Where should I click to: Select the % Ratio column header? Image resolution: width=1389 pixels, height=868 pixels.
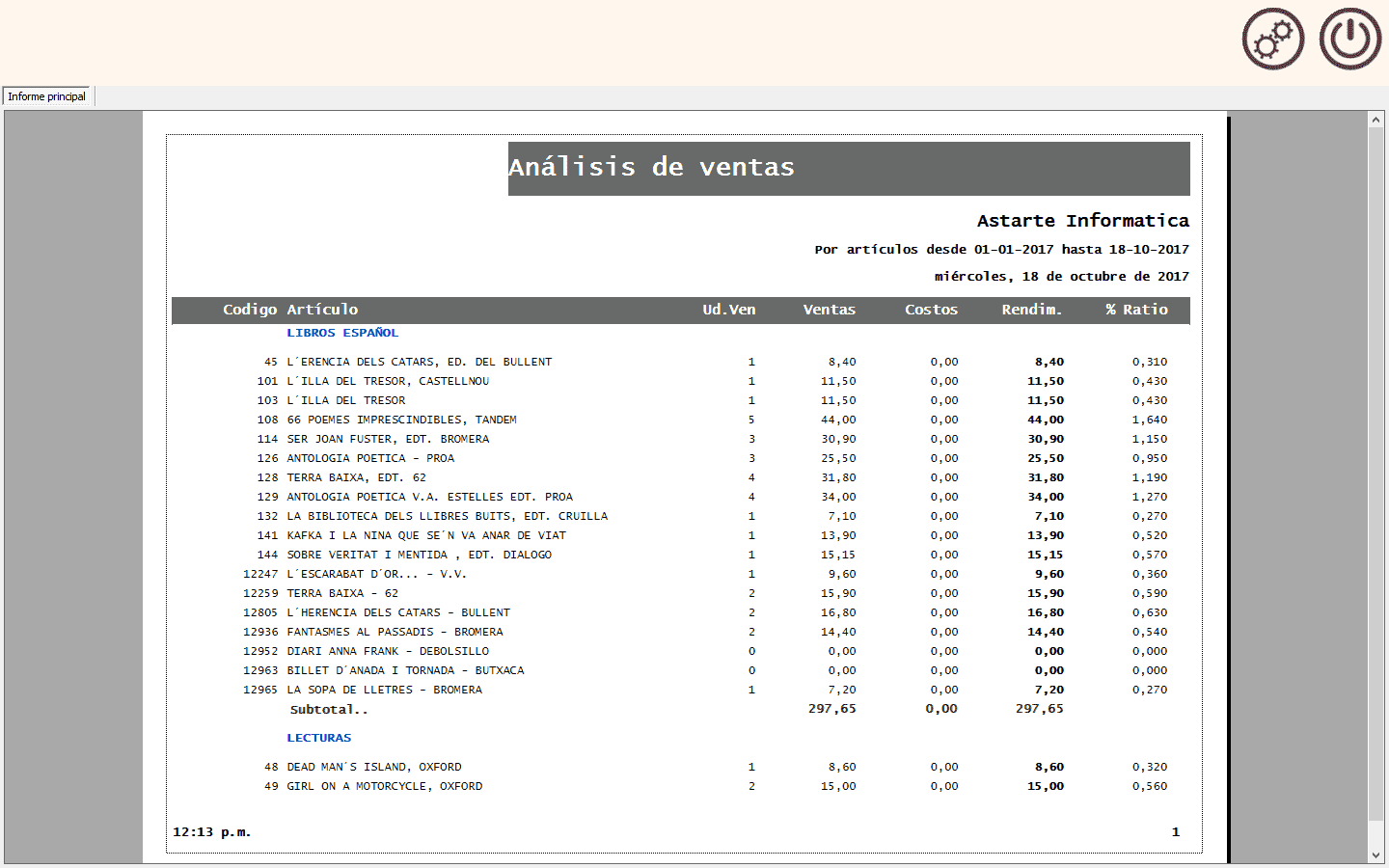1136,310
